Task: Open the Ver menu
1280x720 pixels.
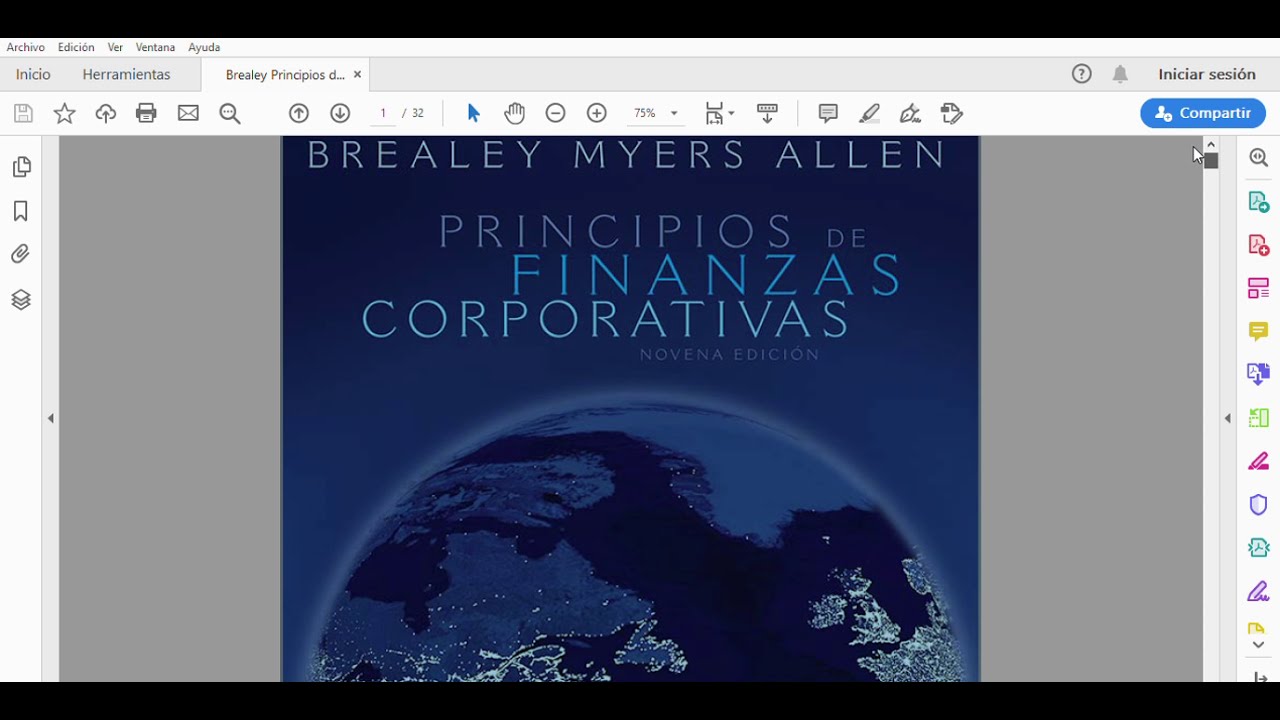Action: point(115,47)
